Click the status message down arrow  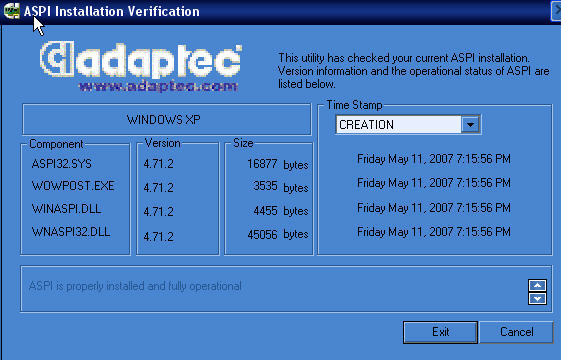tap(537, 298)
